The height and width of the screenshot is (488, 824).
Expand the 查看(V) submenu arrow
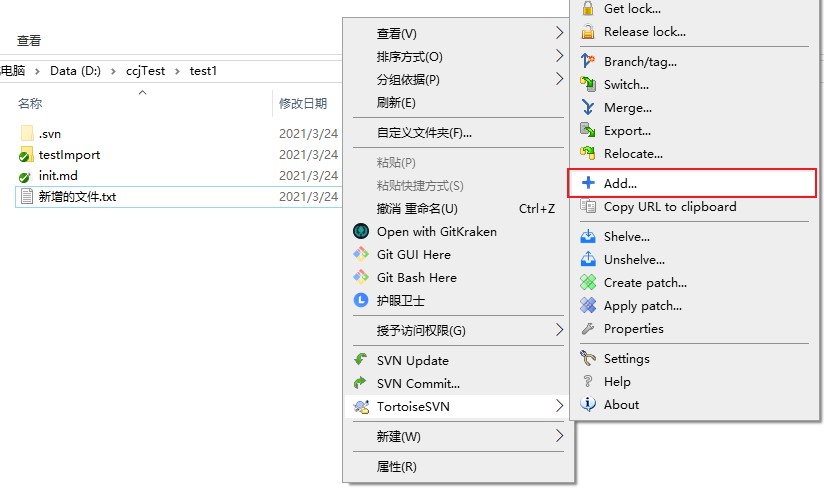pos(560,34)
